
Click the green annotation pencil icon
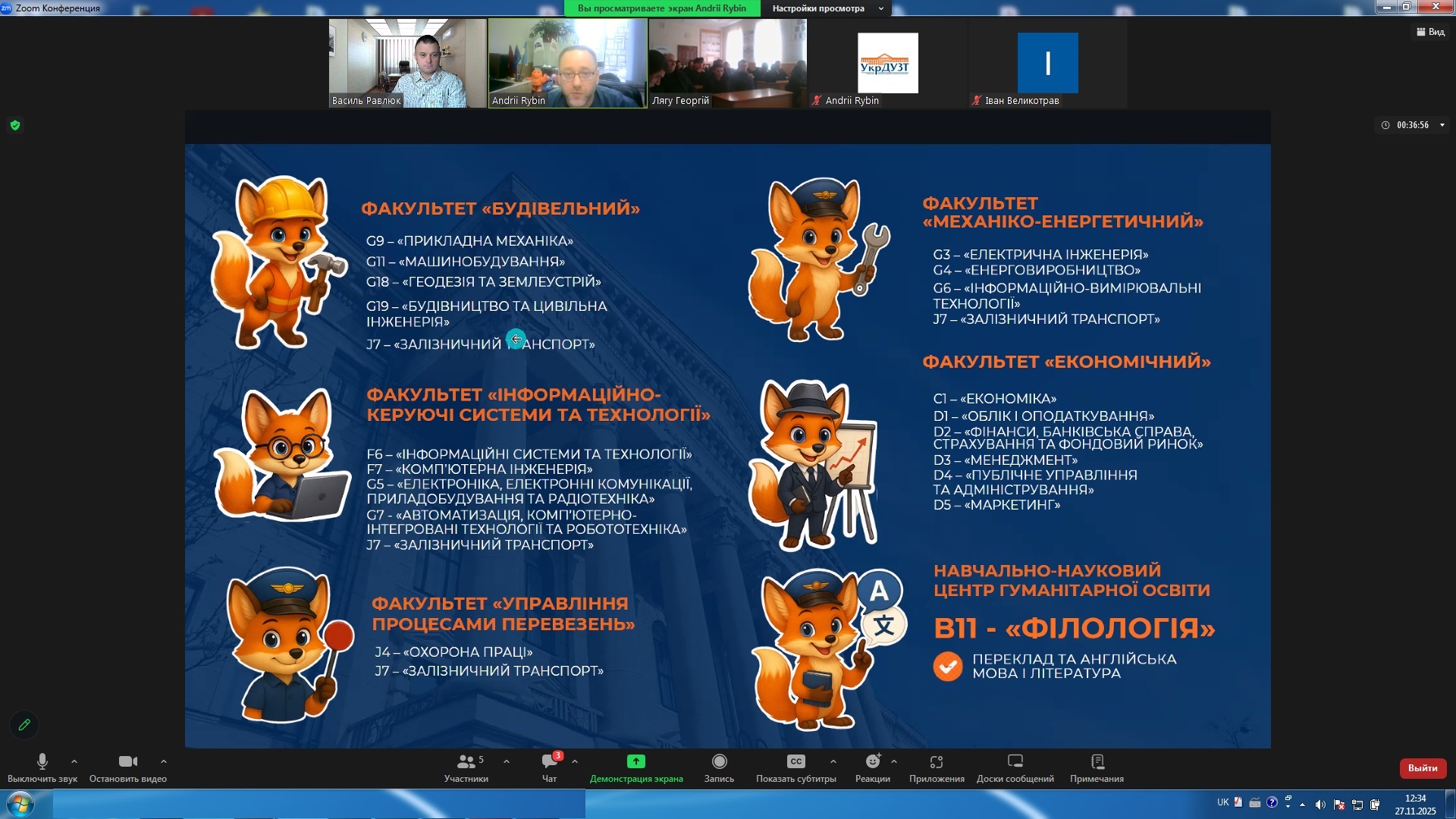pos(24,725)
